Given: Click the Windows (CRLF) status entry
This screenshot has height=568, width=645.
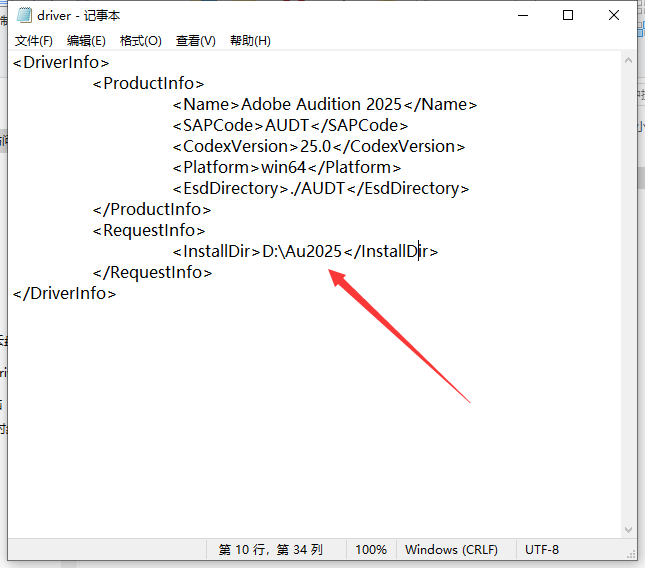Looking at the screenshot, I should pyautogui.click(x=451, y=549).
